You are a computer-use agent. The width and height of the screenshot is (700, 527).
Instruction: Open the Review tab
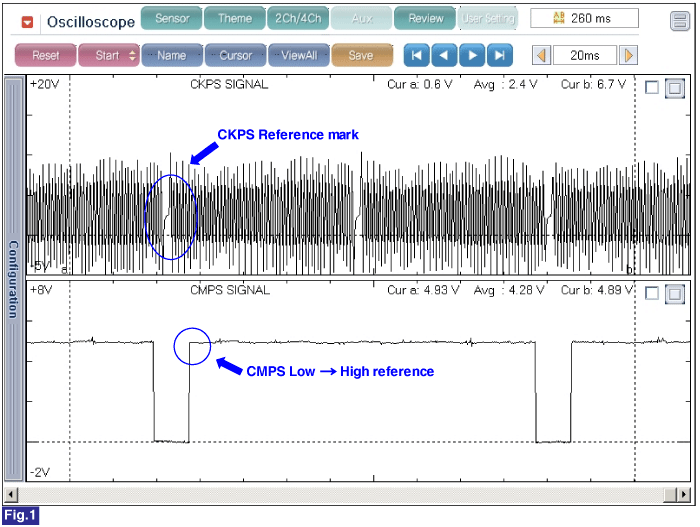point(425,18)
